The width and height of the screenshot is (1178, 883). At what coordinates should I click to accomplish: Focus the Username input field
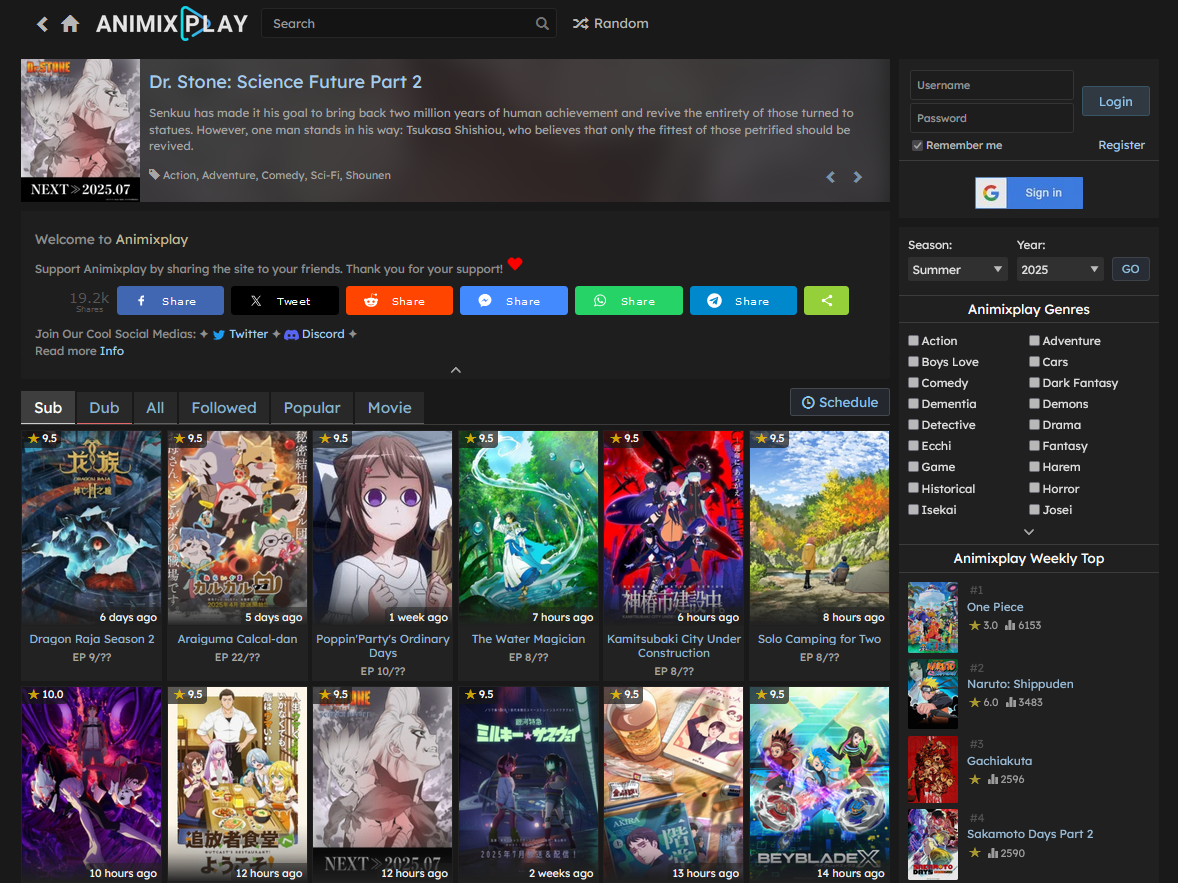[x=991, y=86]
